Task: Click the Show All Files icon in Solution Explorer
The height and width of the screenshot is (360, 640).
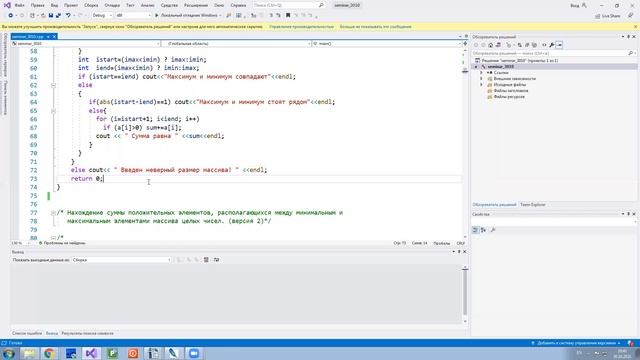Action: tap(534, 45)
